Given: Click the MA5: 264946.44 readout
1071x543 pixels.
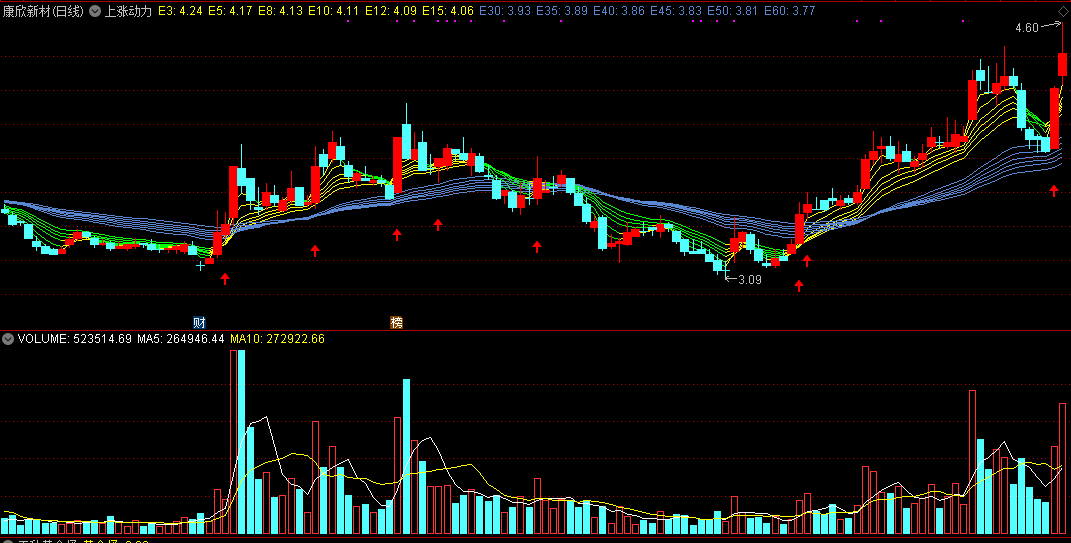Looking at the screenshot, I should 181,339.
